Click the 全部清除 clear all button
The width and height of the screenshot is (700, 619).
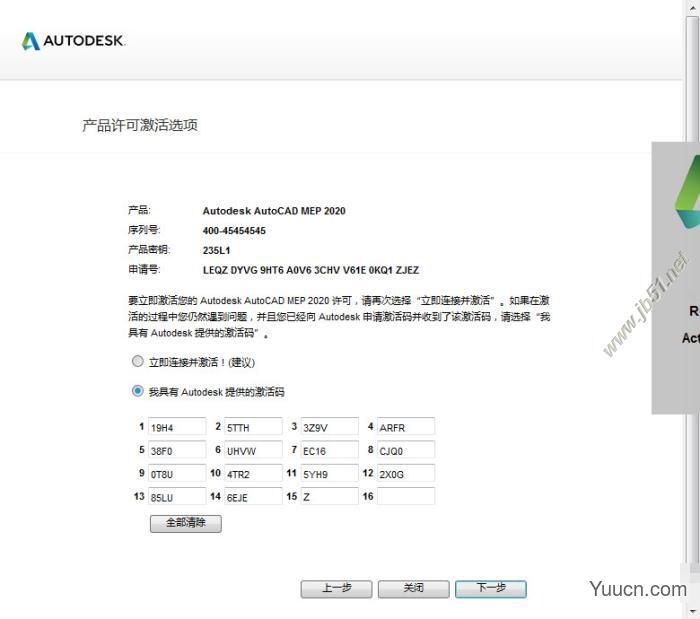pos(186,523)
